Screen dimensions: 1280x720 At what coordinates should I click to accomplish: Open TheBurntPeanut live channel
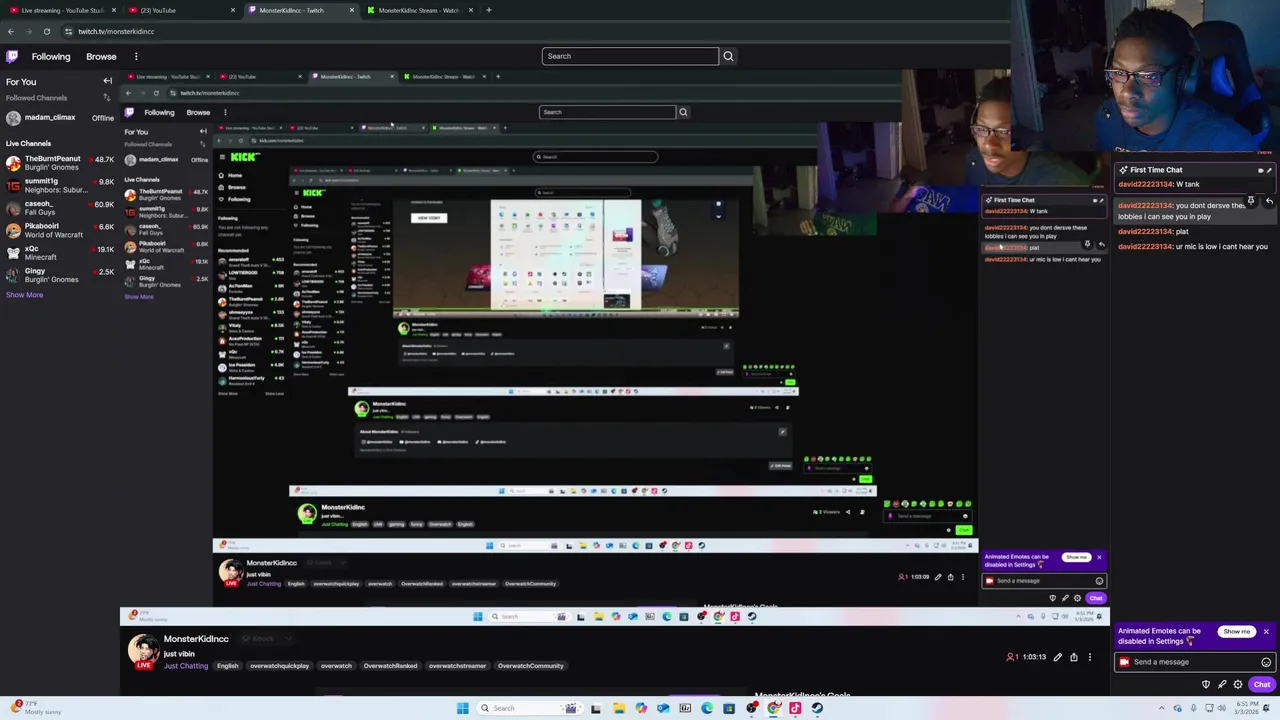[x=59, y=163]
